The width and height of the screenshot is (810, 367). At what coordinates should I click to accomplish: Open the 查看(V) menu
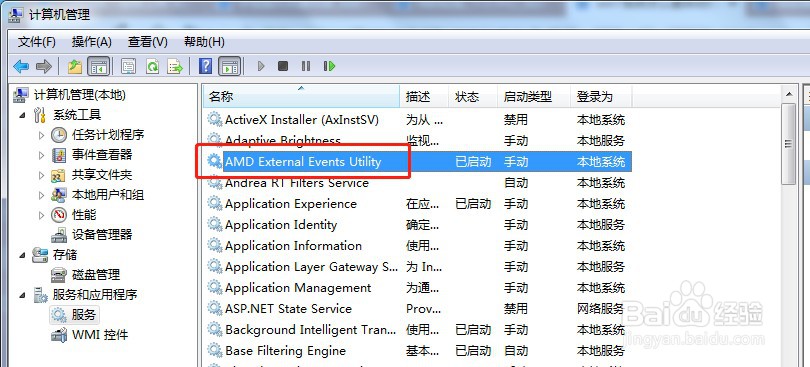click(148, 42)
